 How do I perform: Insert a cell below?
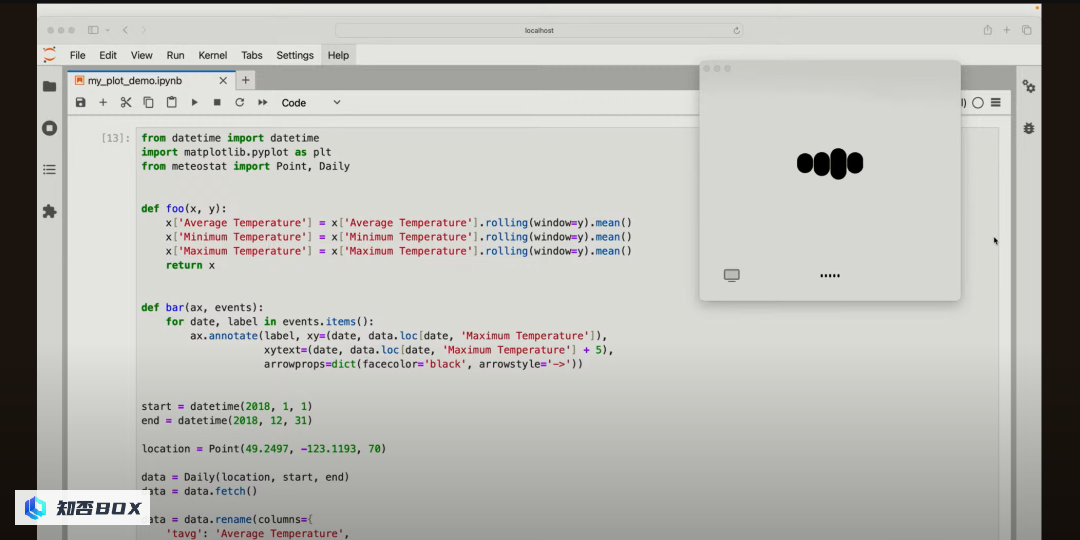click(x=103, y=103)
